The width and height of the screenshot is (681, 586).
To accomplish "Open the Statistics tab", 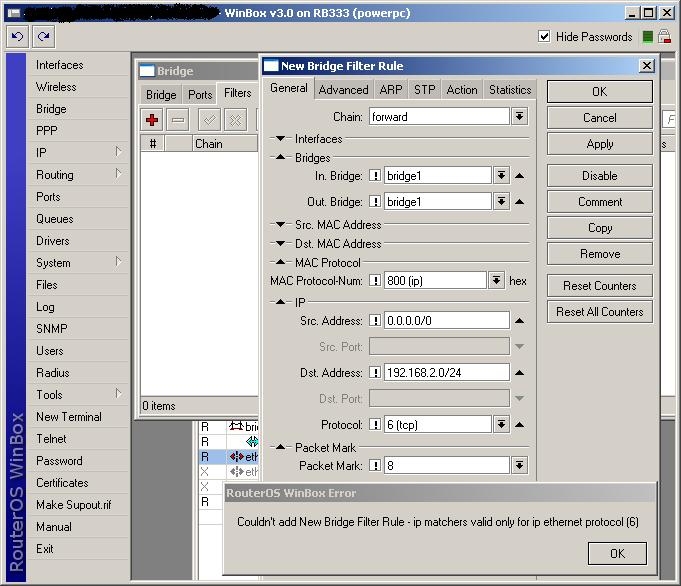I will pyautogui.click(x=509, y=90).
